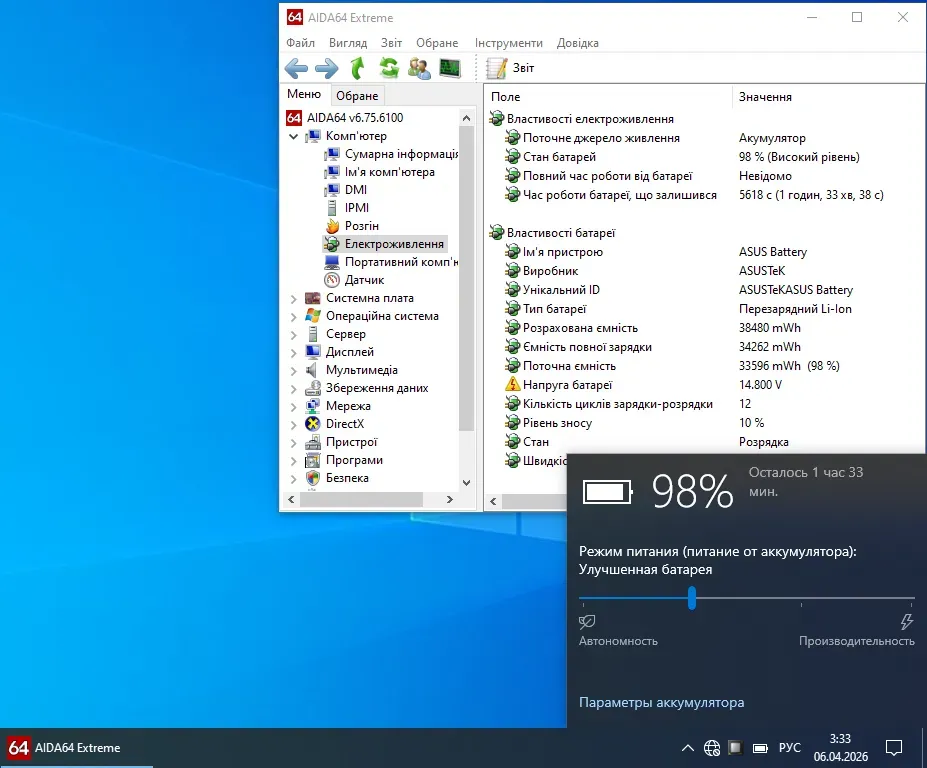Show hidden system tray icons
This screenshot has width=927, height=768.
pos(687,748)
